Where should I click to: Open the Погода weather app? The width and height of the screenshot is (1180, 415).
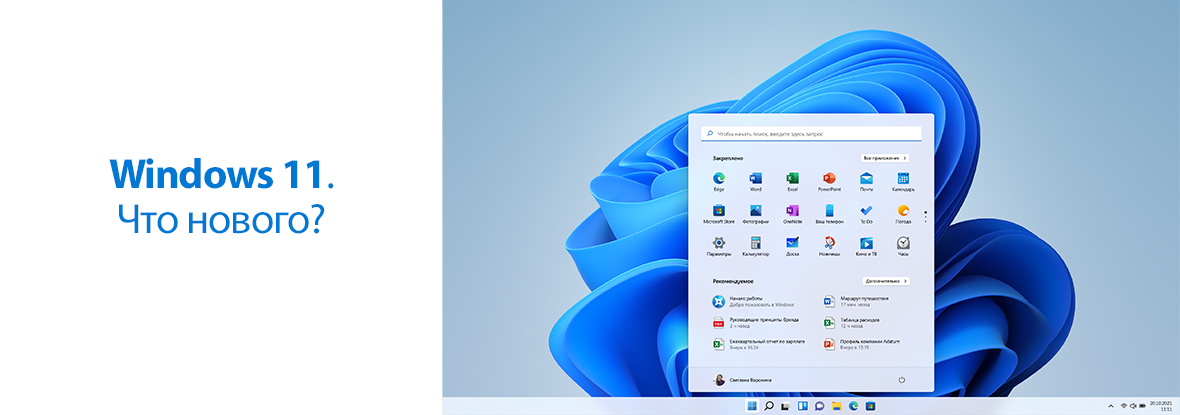tap(903, 213)
